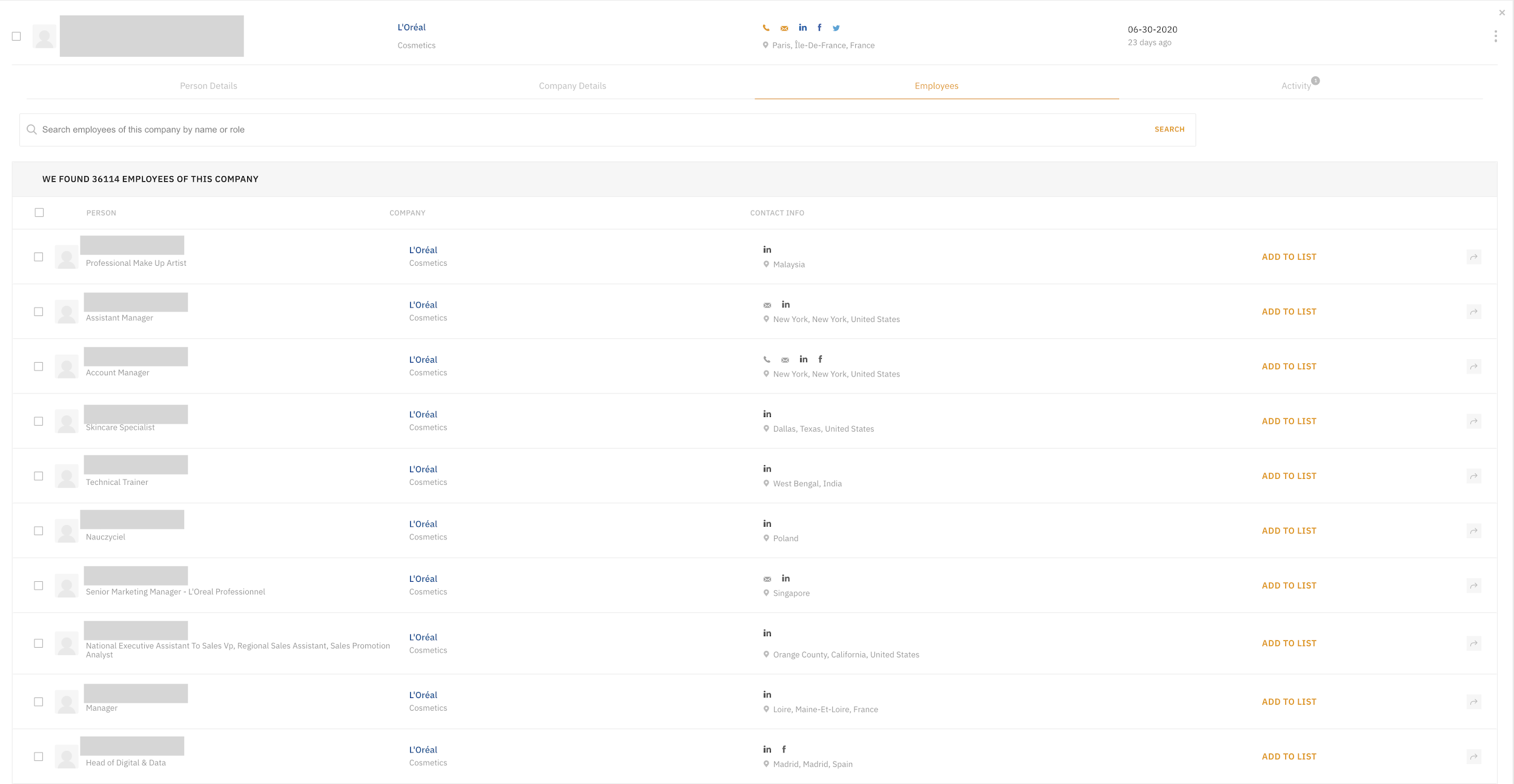
Task: Click 'Paris, Île-De-France, France' location text
Action: (x=823, y=45)
